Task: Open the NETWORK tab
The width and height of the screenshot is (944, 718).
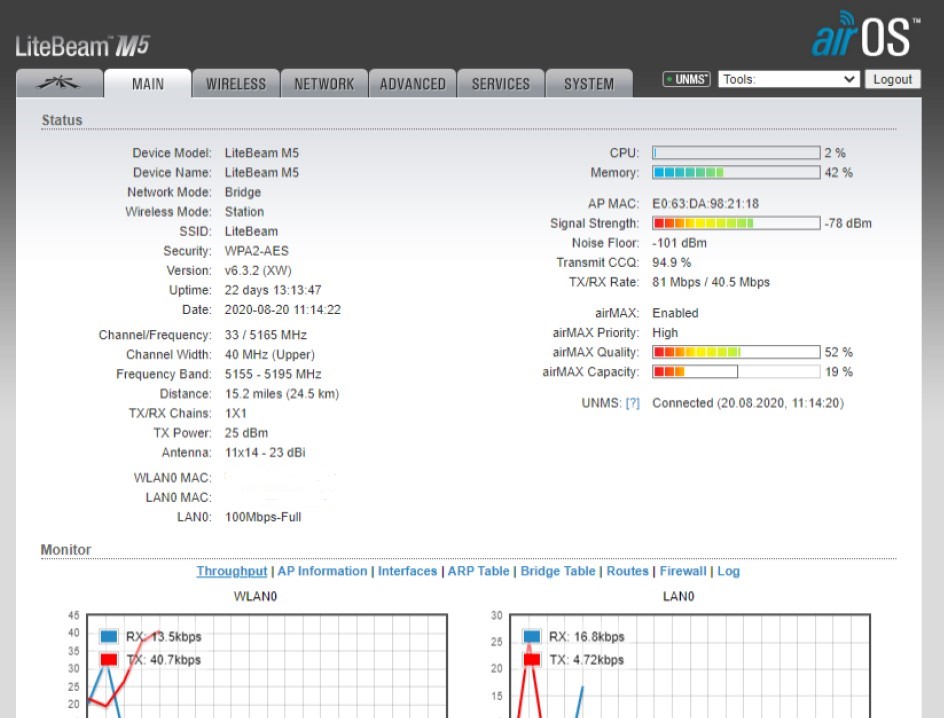Action: (324, 83)
